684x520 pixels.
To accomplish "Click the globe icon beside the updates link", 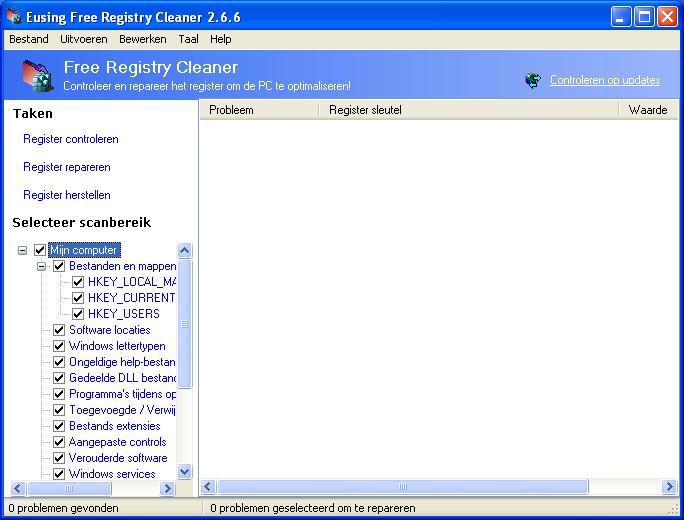I will coord(533,81).
